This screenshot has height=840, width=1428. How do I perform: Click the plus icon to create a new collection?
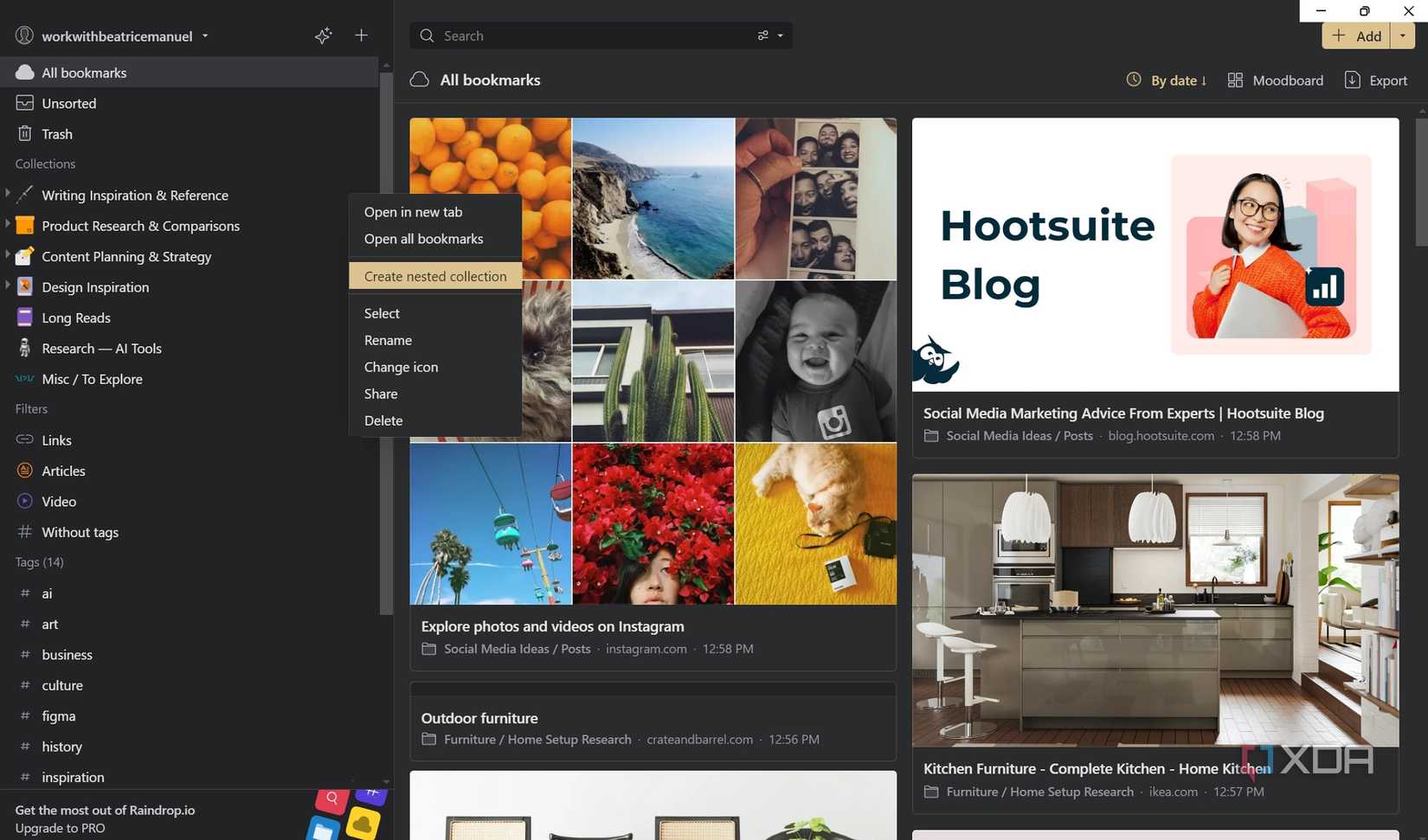(361, 35)
